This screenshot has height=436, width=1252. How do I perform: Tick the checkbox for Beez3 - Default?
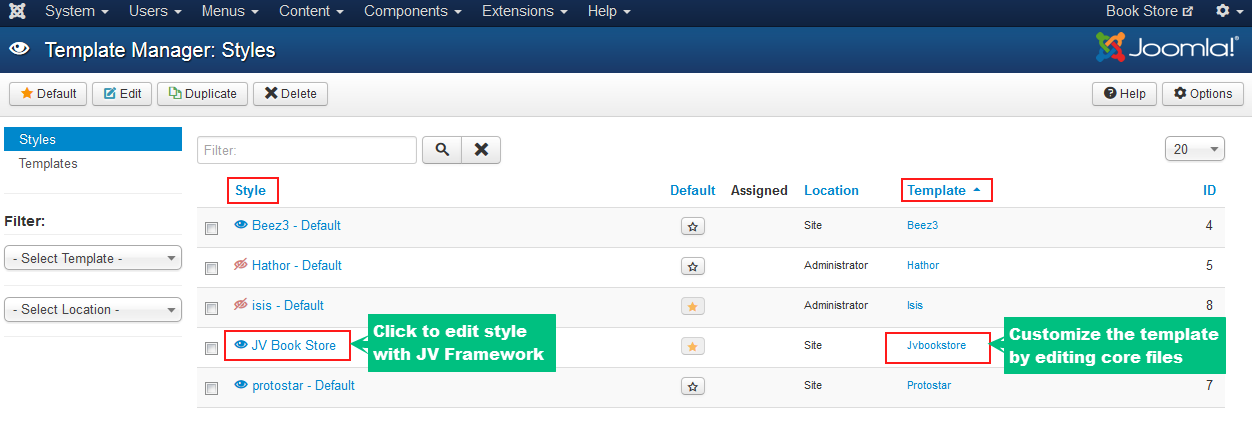pyautogui.click(x=211, y=229)
